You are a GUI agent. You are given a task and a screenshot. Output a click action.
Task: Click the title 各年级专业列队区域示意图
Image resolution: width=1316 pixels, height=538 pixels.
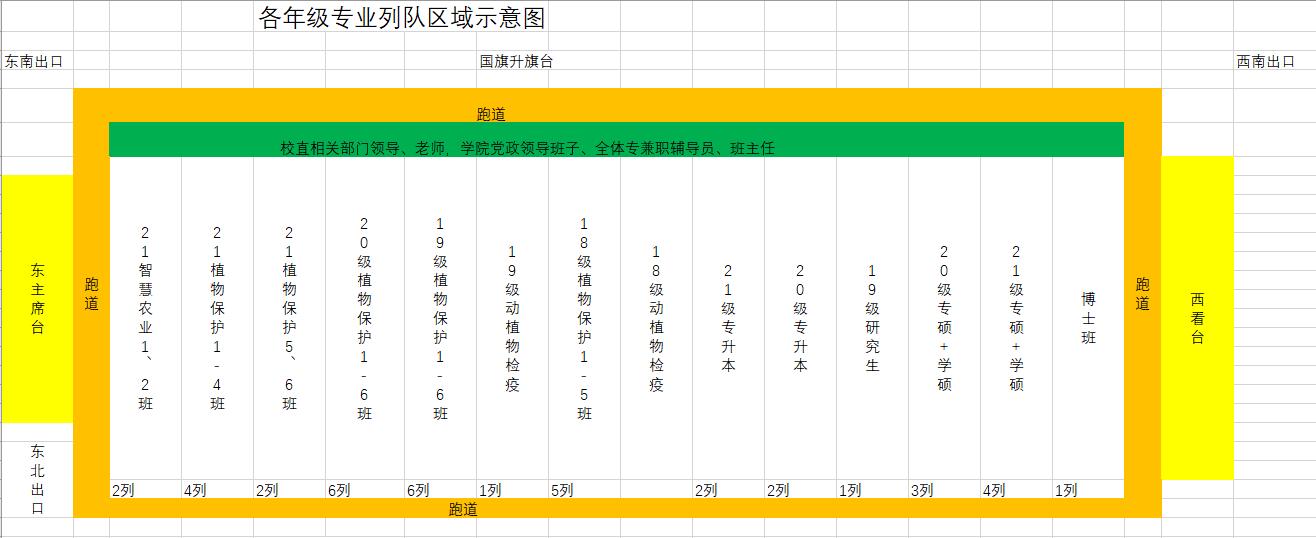click(x=402, y=18)
